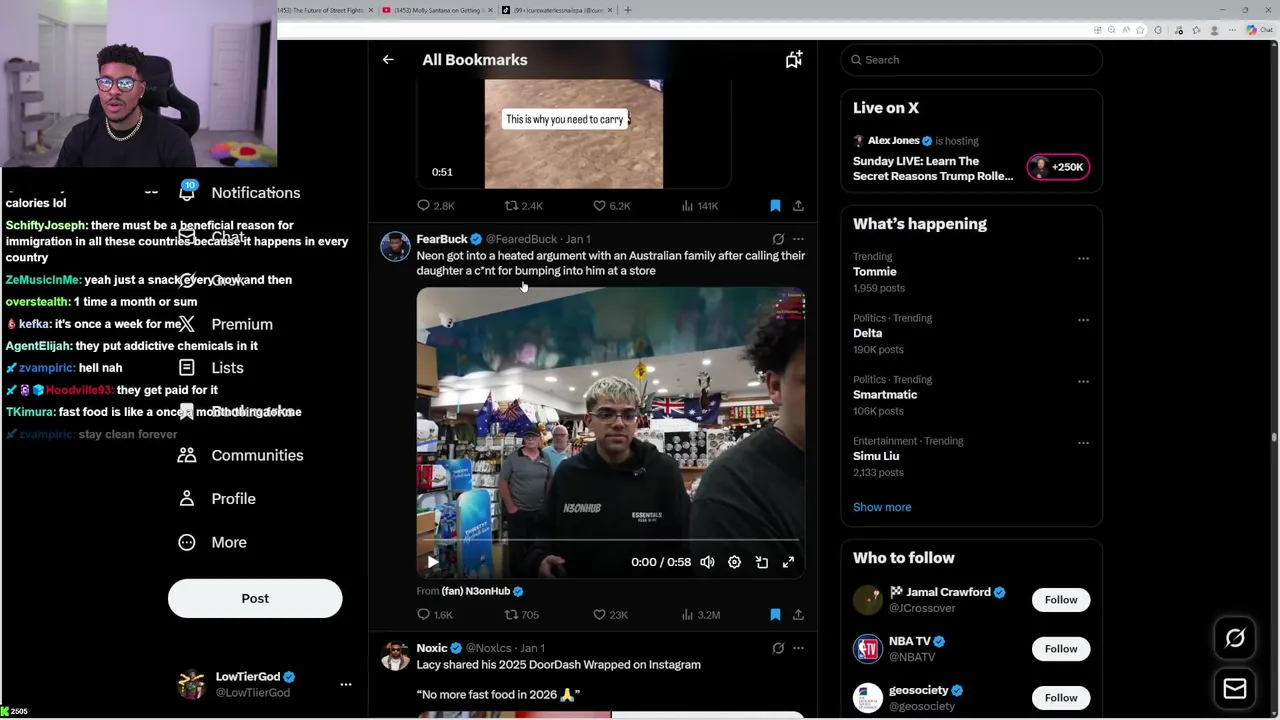Enter fullscreen on the video

(788, 562)
